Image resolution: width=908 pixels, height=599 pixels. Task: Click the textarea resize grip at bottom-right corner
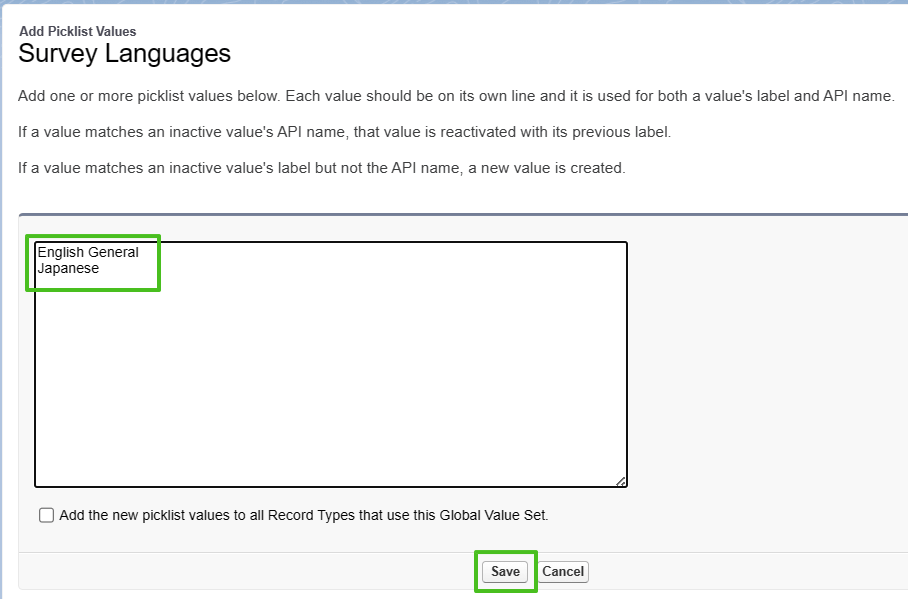coord(621,481)
